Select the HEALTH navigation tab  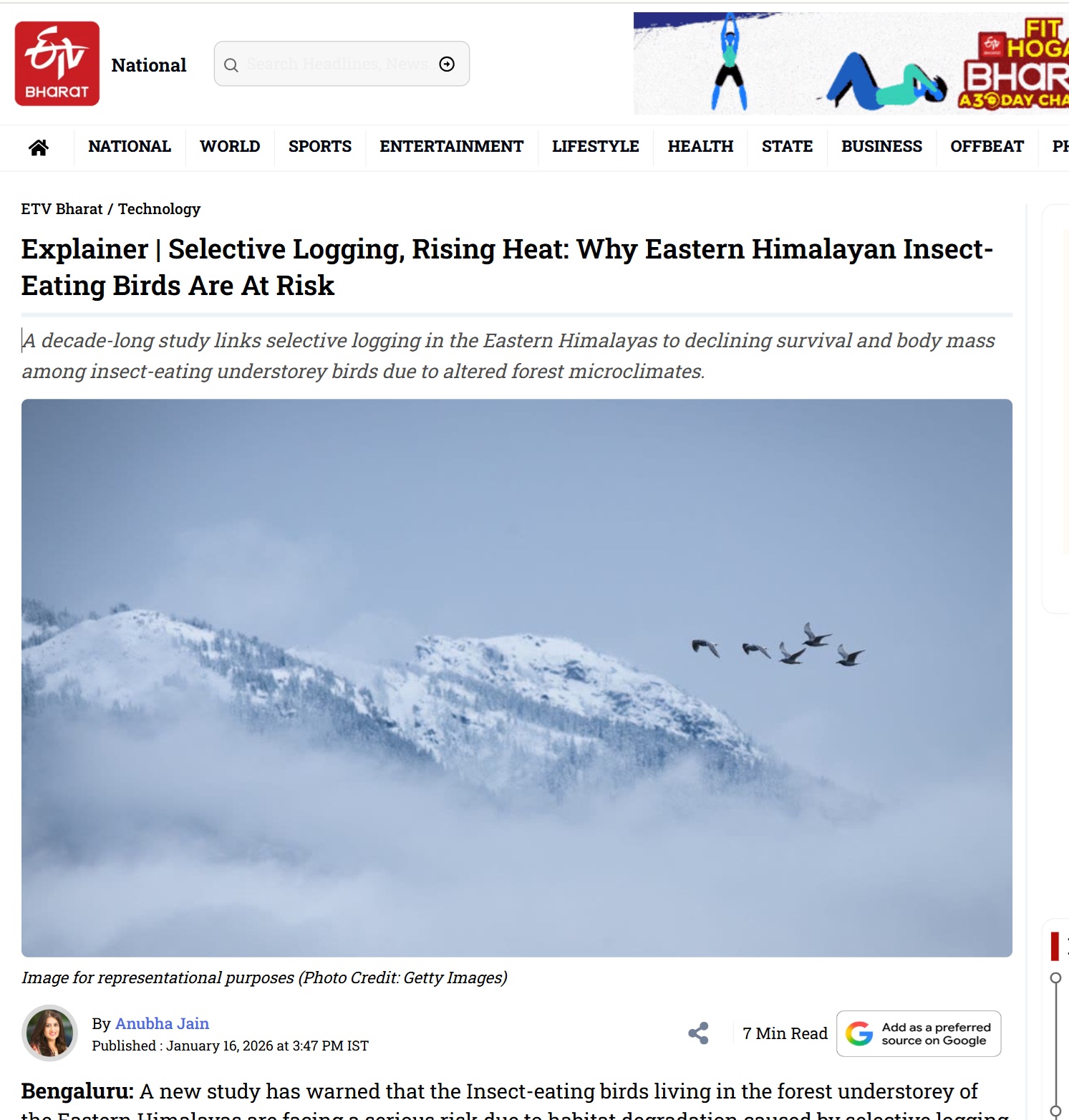coord(700,146)
